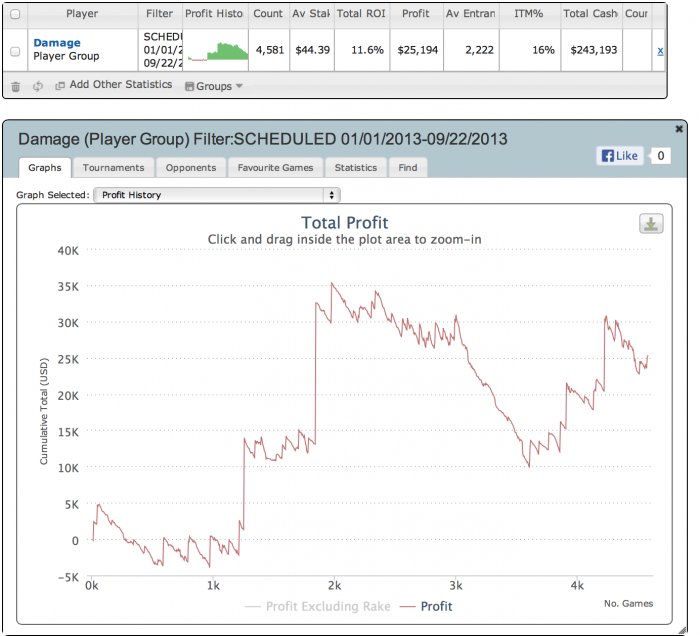
Task: Open the Damage player link
Action: 57,43
